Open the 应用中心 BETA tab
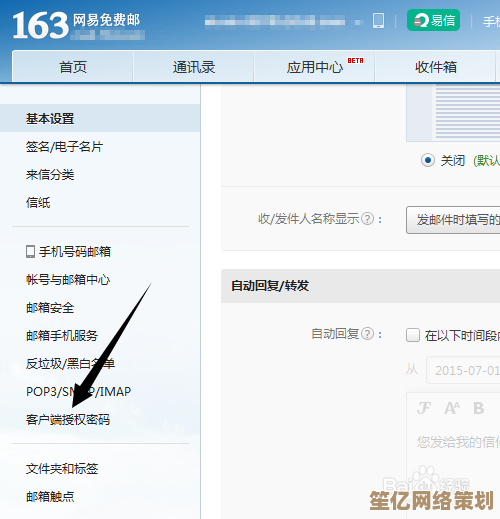The width and height of the screenshot is (500, 519). click(x=314, y=67)
